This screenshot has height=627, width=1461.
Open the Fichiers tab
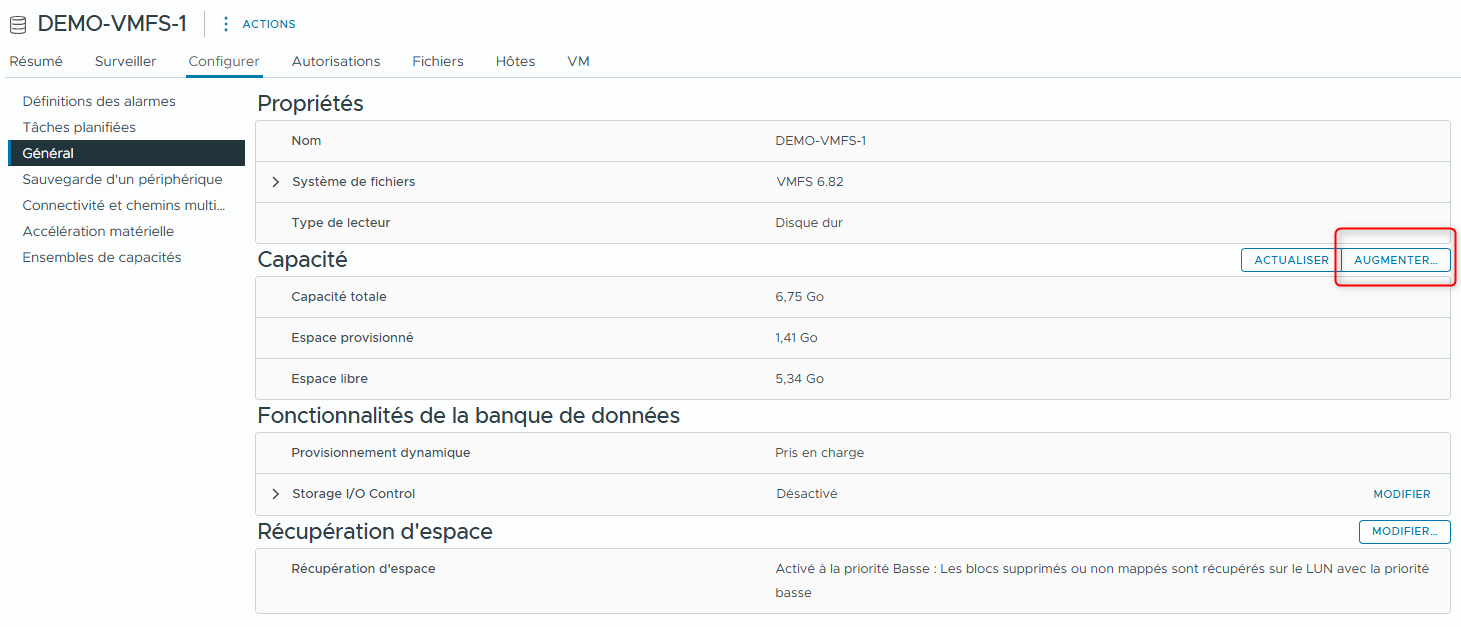click(437, 61)
